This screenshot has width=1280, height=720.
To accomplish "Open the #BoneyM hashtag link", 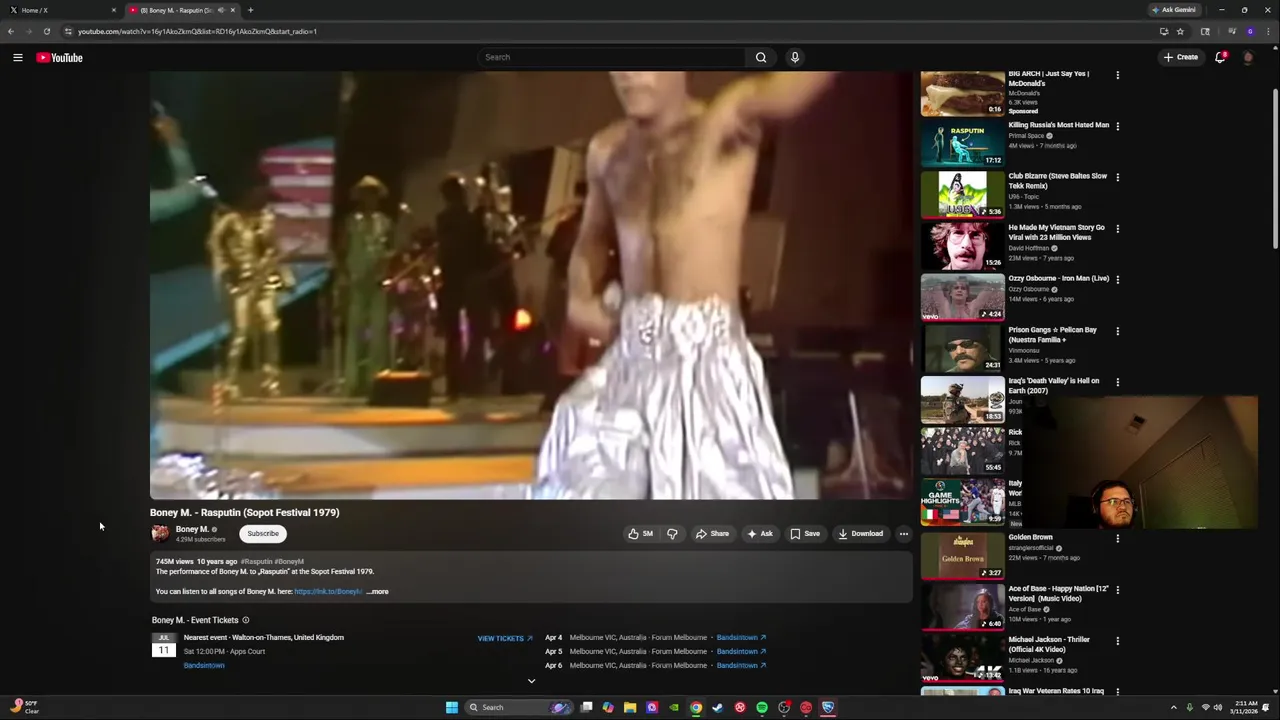I will [x=289, y=562].
